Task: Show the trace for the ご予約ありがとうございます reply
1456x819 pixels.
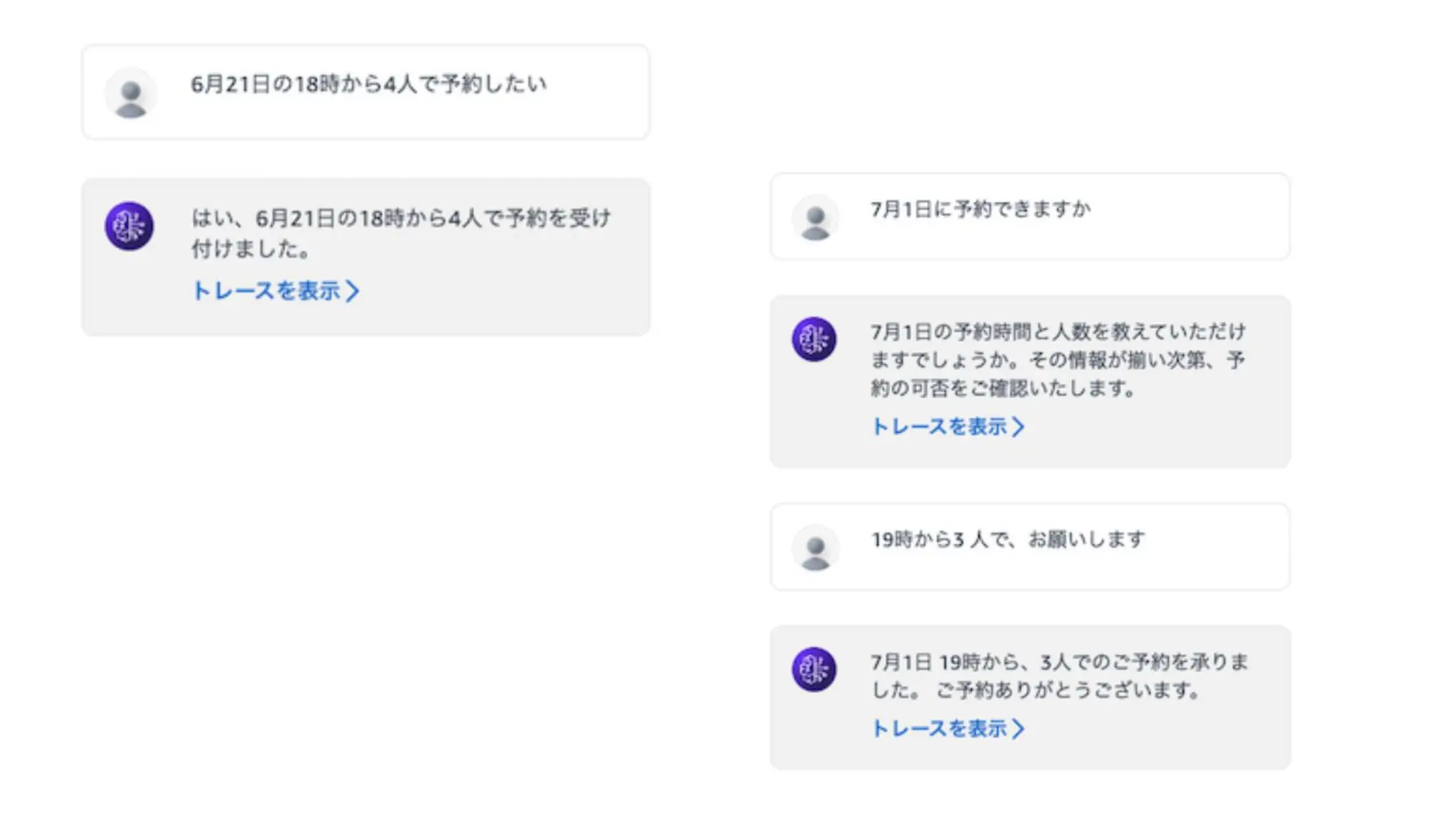Action: 939,729
